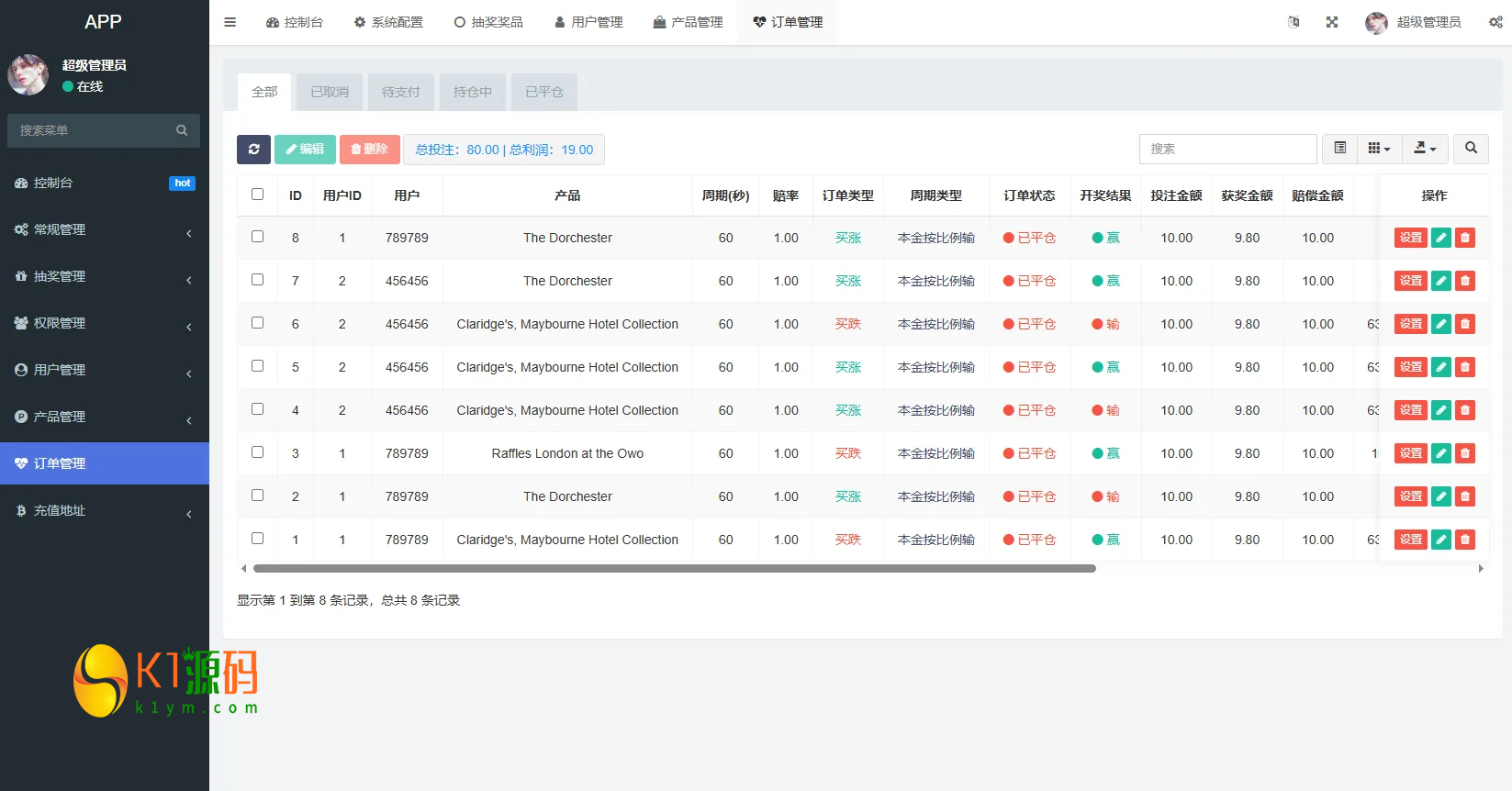Expand the 常规管理 sidebar menu
The image size is (1512, 791).
(x=105, y=229)
